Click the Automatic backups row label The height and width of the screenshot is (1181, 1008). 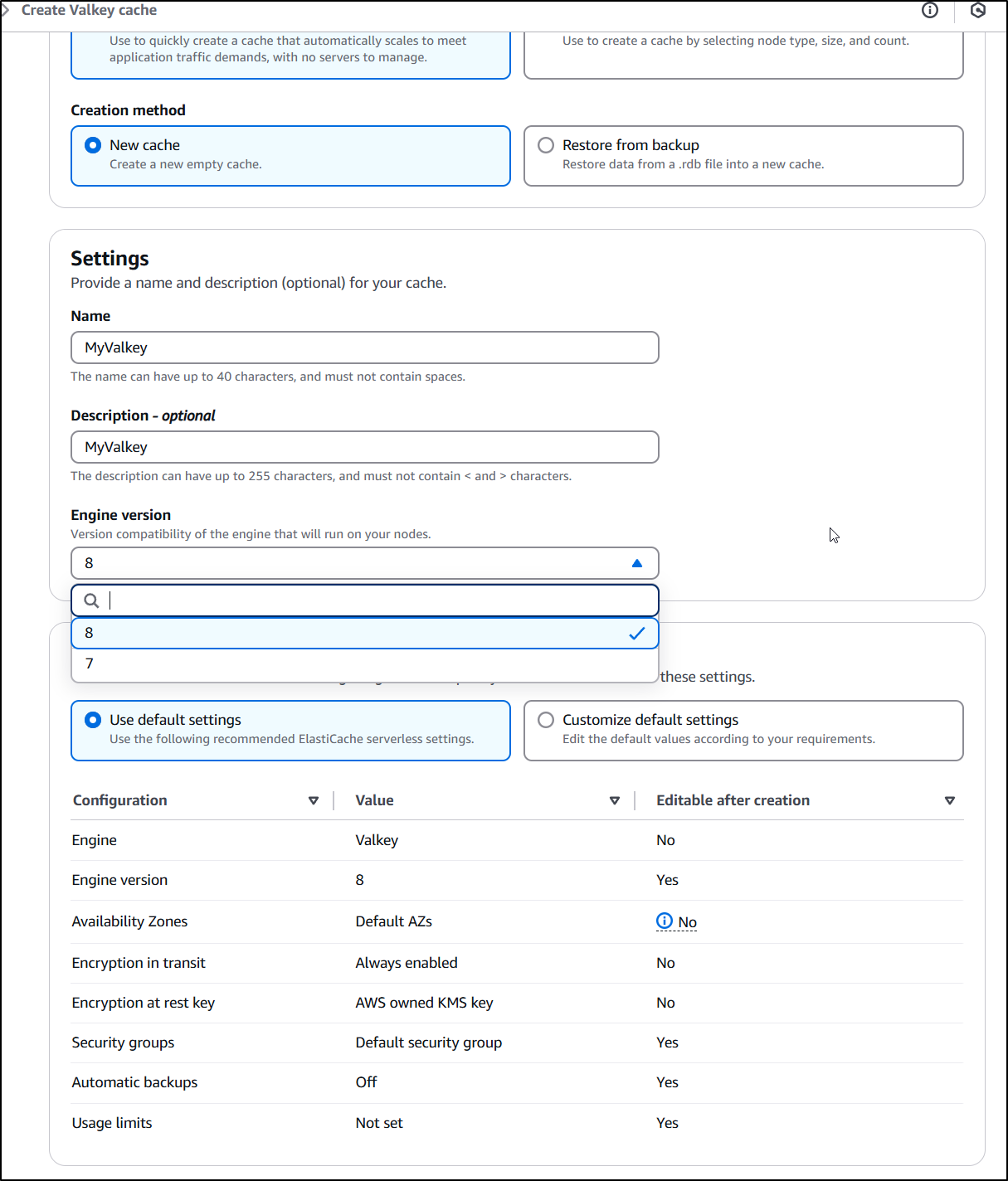(135, 1082)
